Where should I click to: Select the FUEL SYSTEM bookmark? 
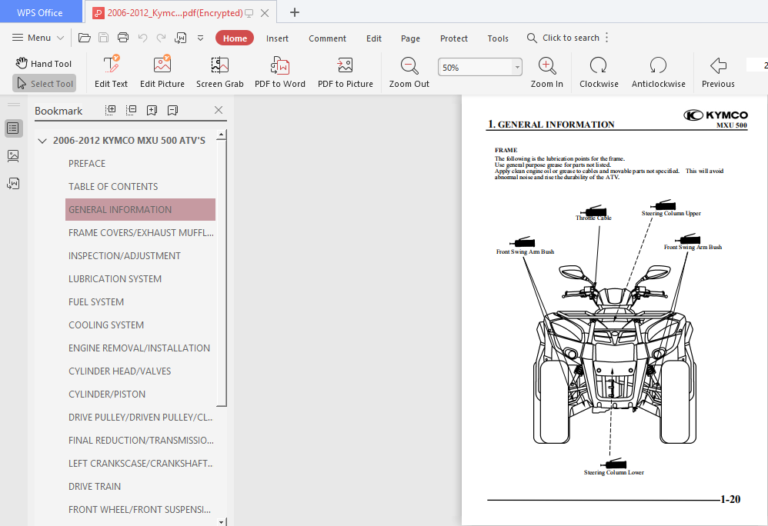pos(96,302)
